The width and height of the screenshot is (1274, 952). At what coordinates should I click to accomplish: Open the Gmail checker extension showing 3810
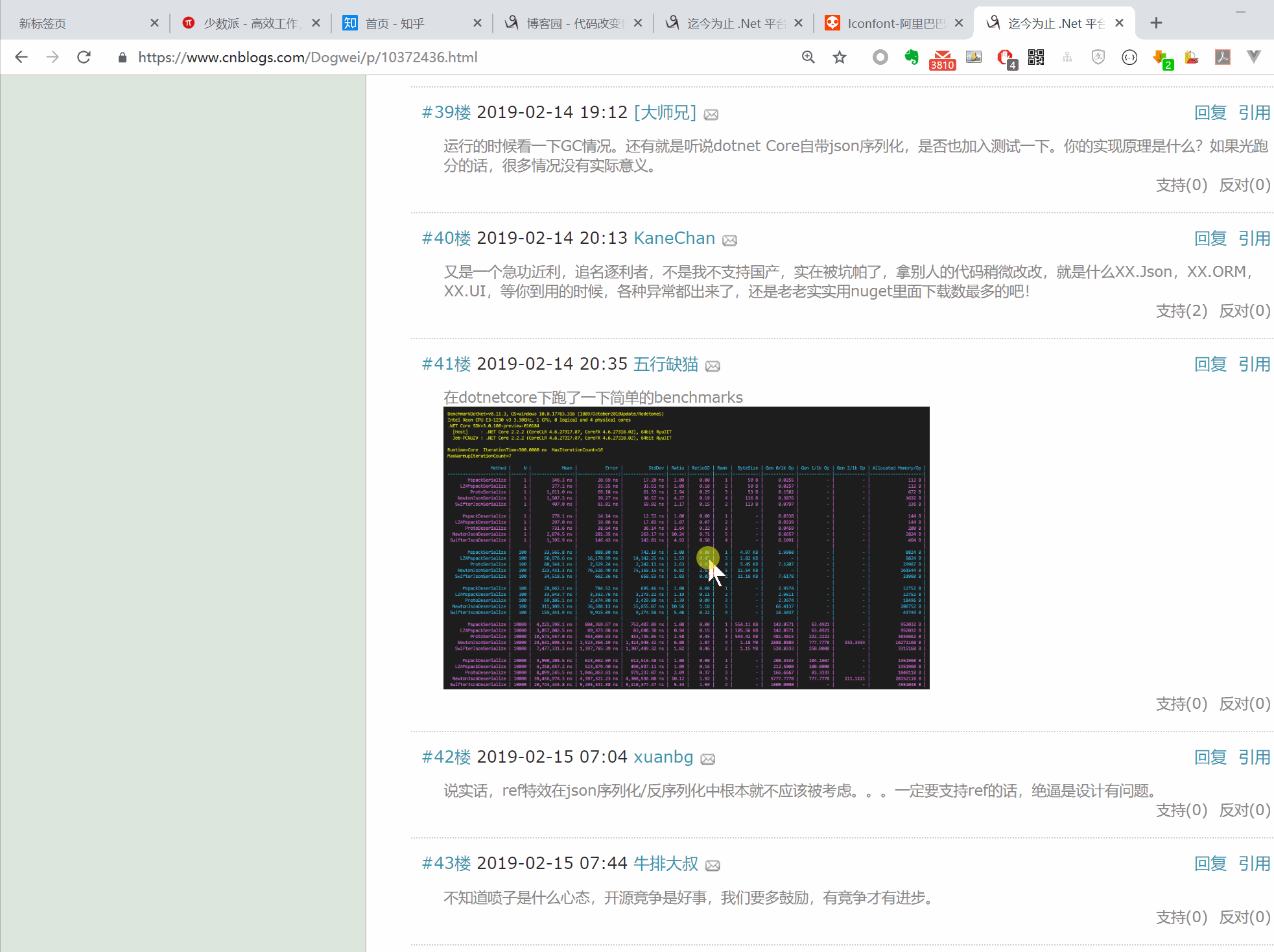coord(942,58)
